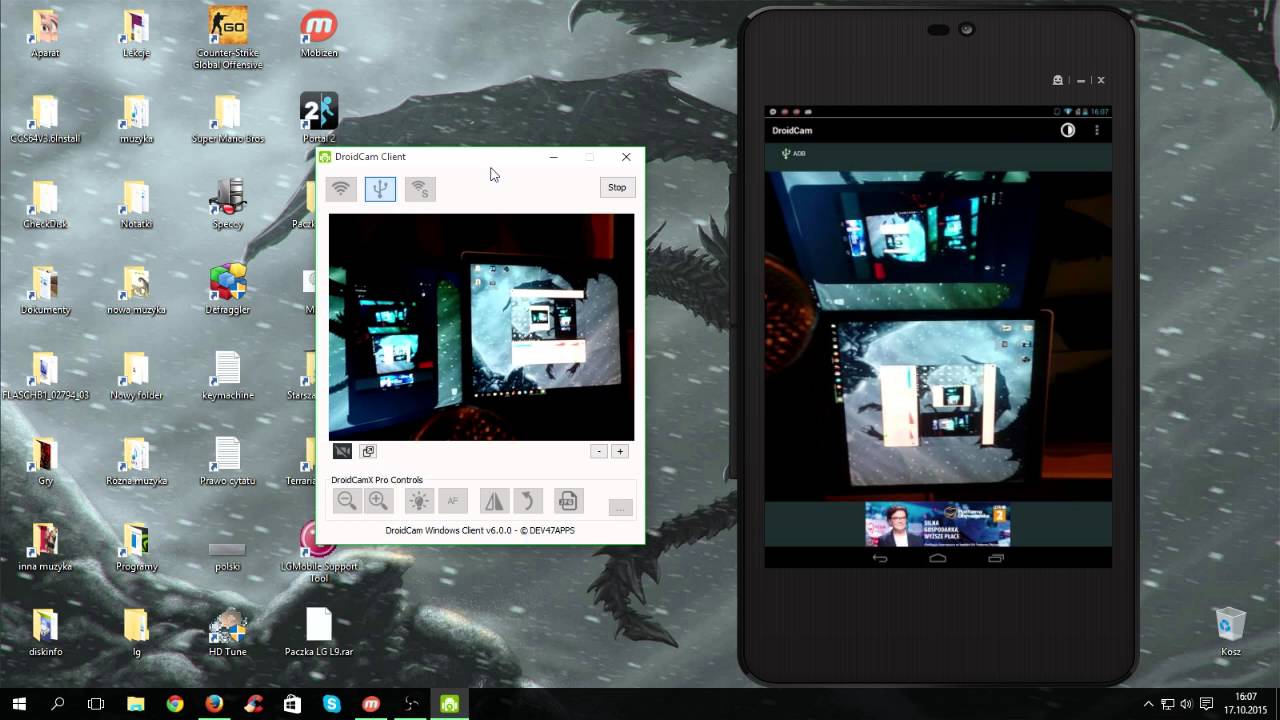Select the Super Mario Bros desktop folder
The image size is (1280, 720).
[x=228, y=119]
